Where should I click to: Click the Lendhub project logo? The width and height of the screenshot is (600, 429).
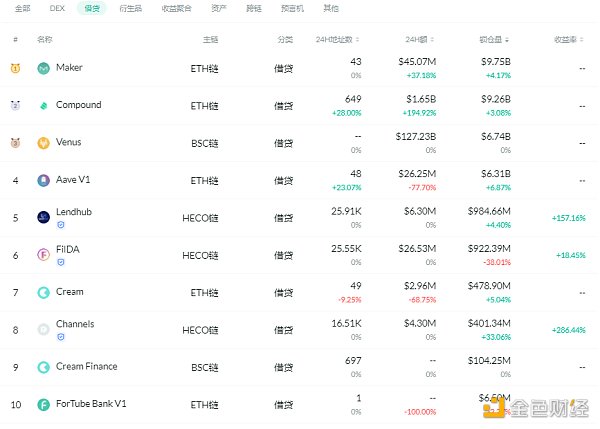[44, 217]
